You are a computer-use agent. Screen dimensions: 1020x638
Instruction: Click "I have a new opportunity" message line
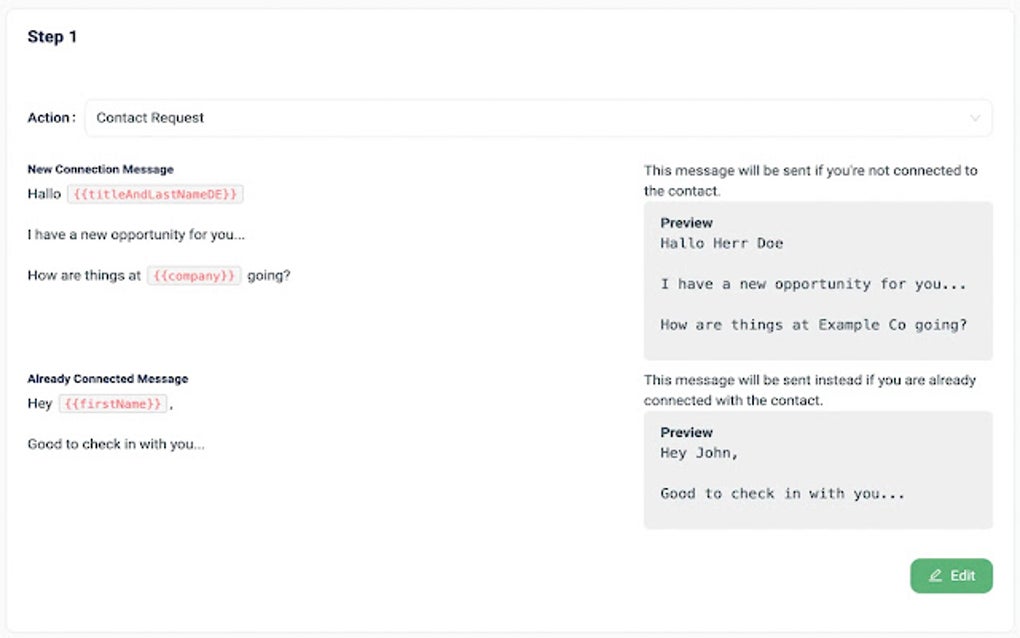pos(136,235)
